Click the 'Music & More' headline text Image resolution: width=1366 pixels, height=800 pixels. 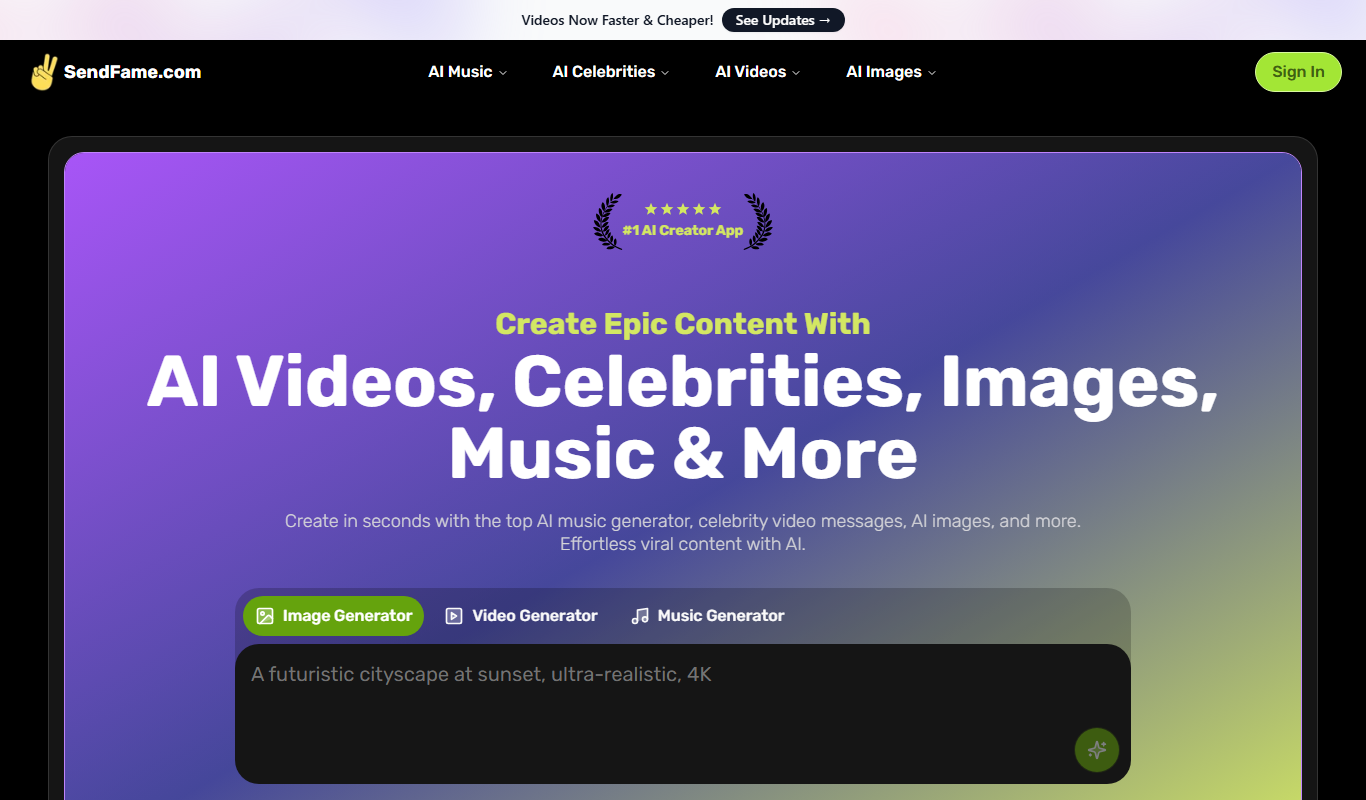683,453
